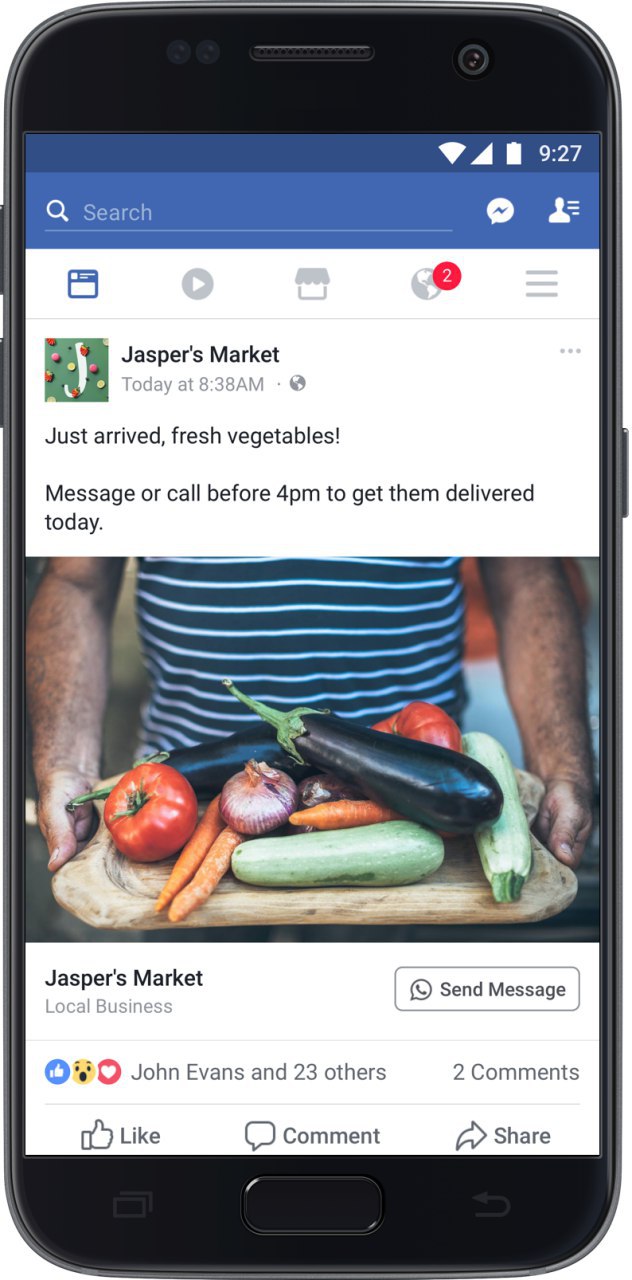
Task: Open Messenger from the top bar
Action: tap(500, 211)
